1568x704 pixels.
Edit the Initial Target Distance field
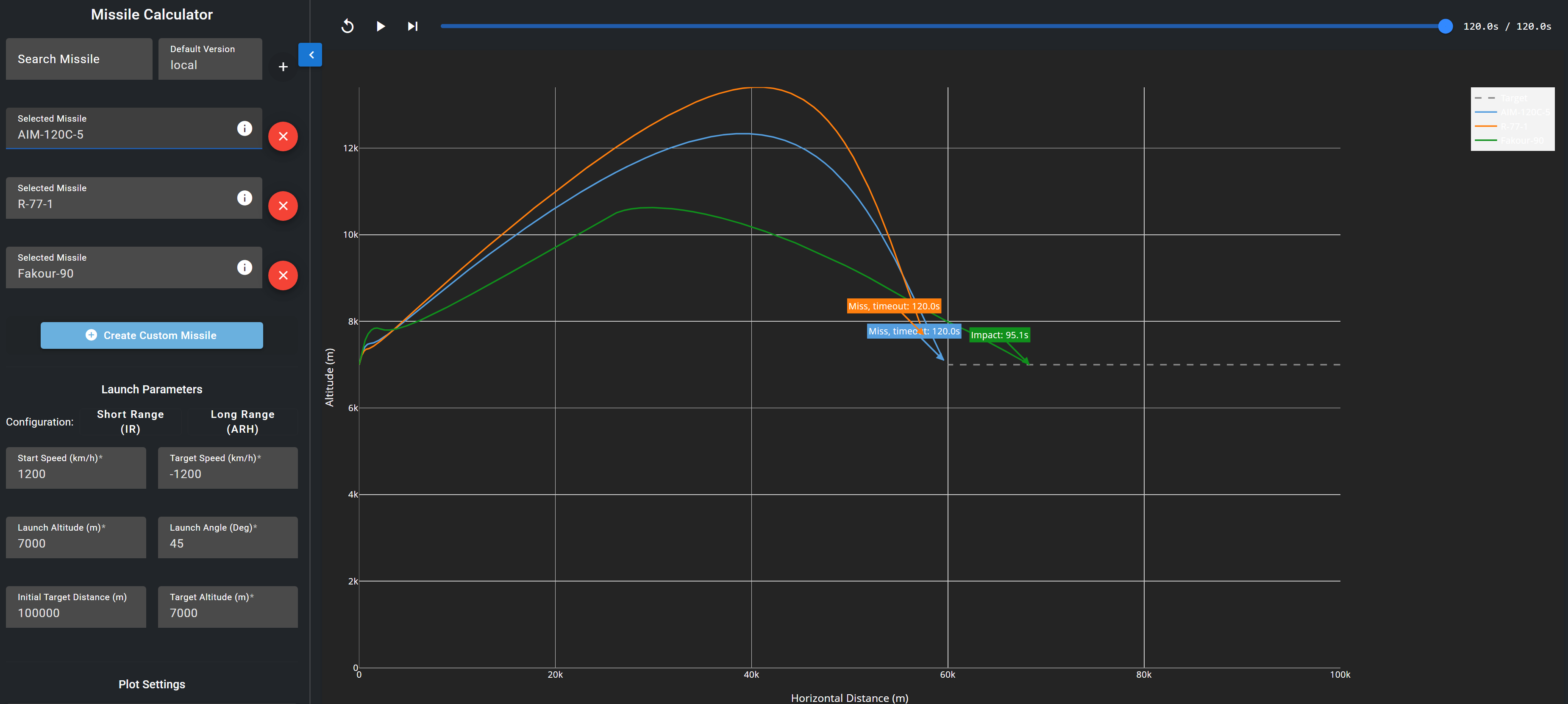(76, 607)
